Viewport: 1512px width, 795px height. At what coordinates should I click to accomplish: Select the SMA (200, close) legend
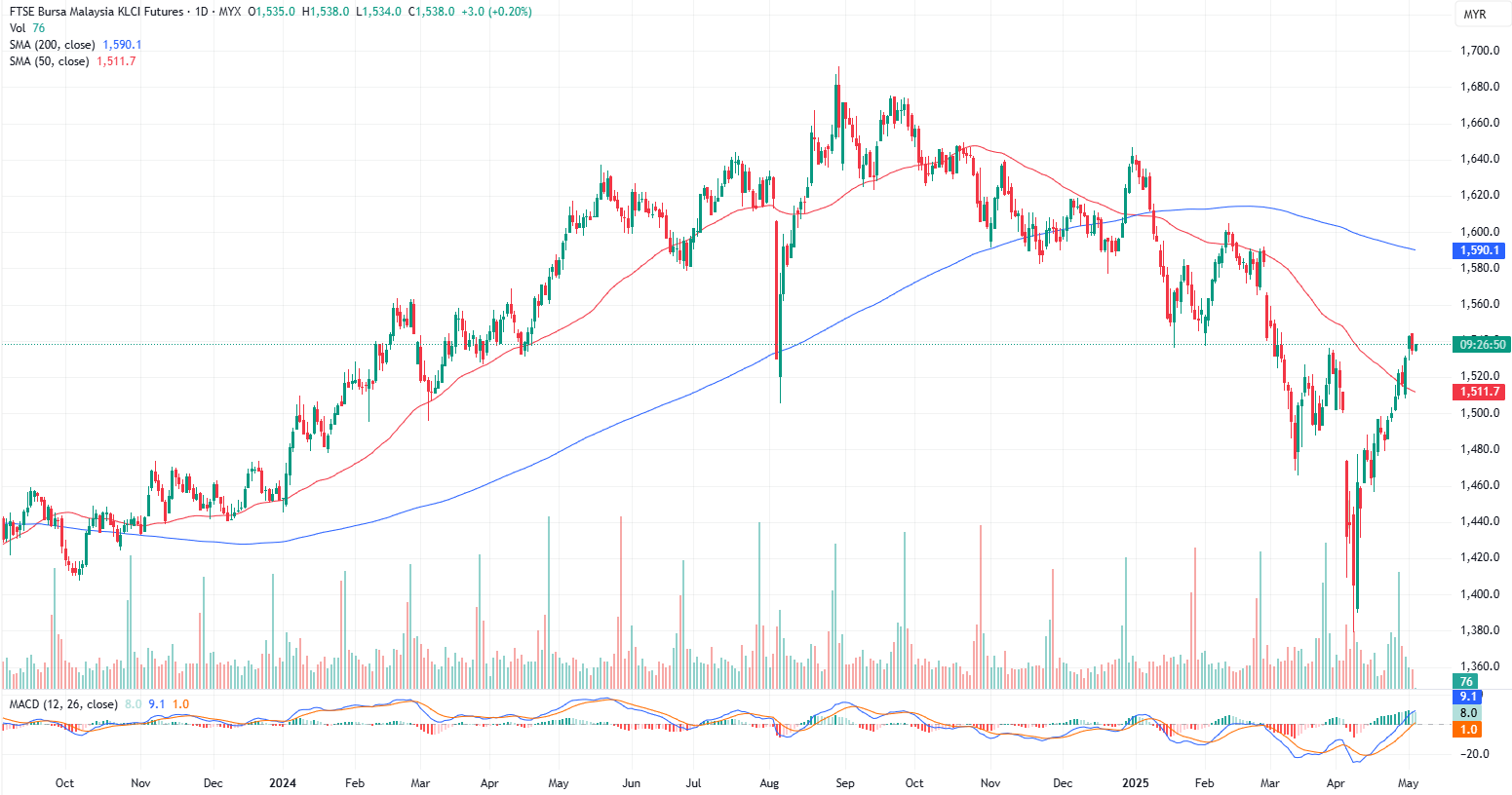pyautogui.click(x=53, y=45)
